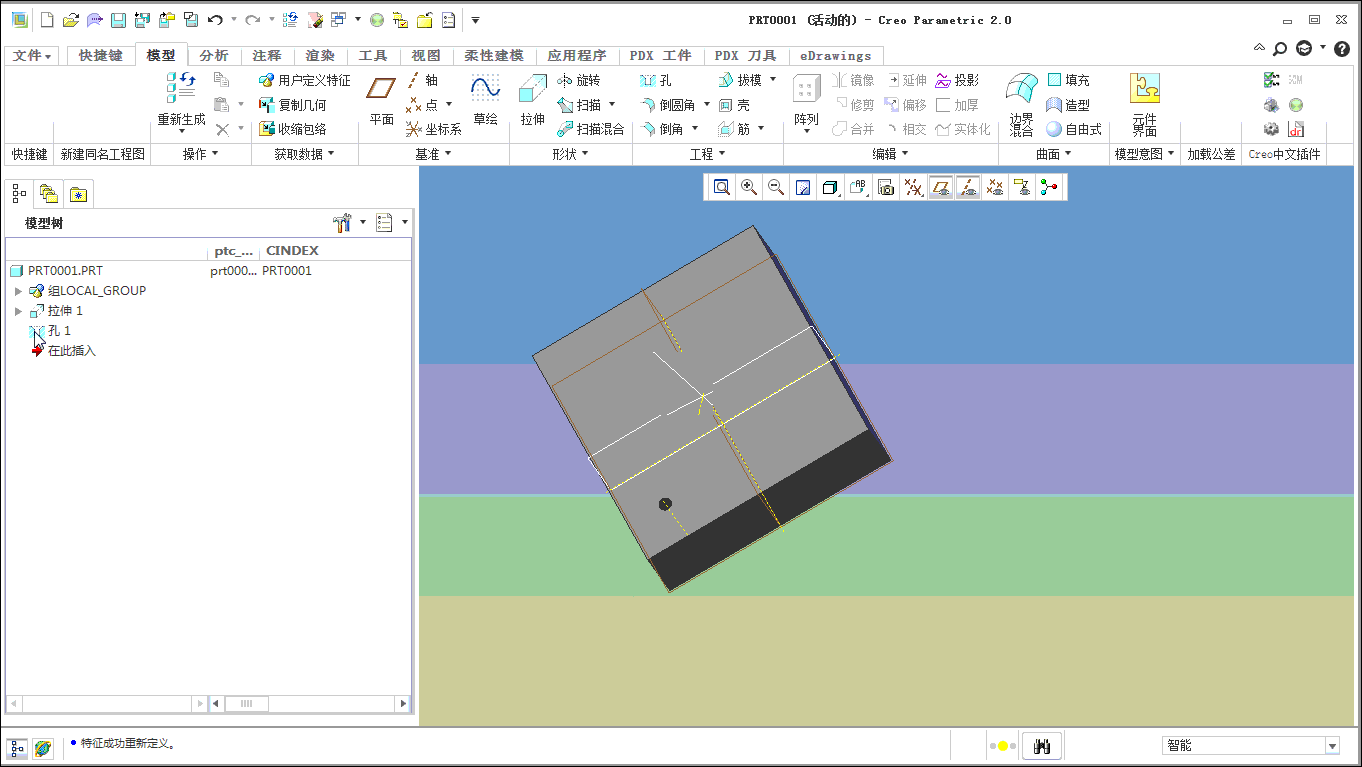Image resolution: width=1362 pixels, height=767 pixels.
Task: Open the 基准 group dropdown
Action: [433, 154]
